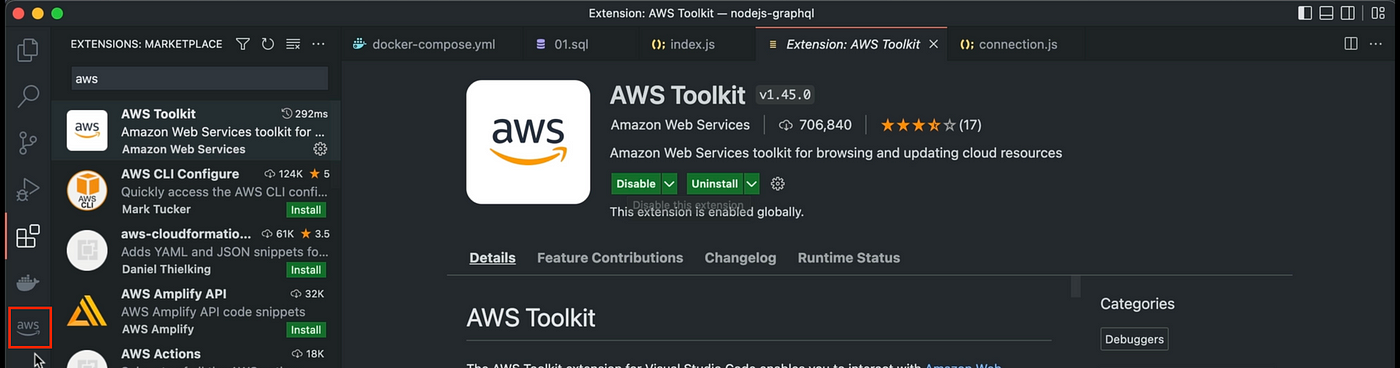Open the AWS view in activity bar
This screenshot has height=368, width=1400.
coord(29,327)
